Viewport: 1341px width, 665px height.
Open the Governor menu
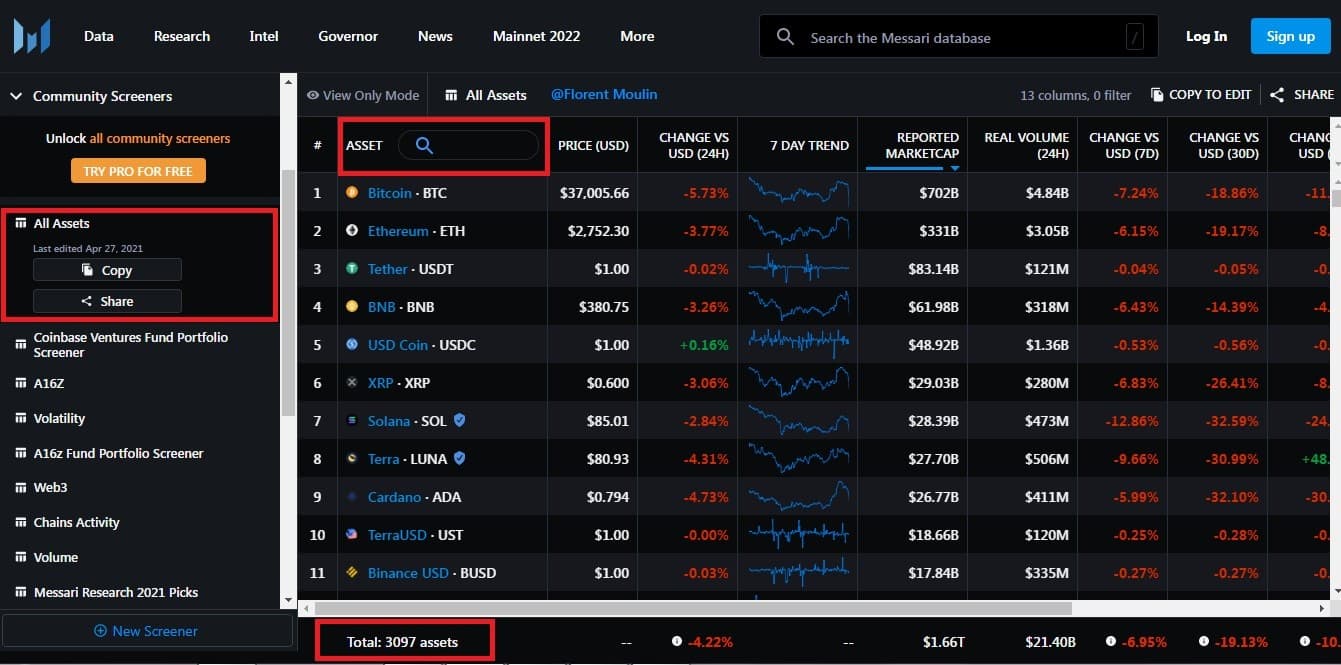348,36
